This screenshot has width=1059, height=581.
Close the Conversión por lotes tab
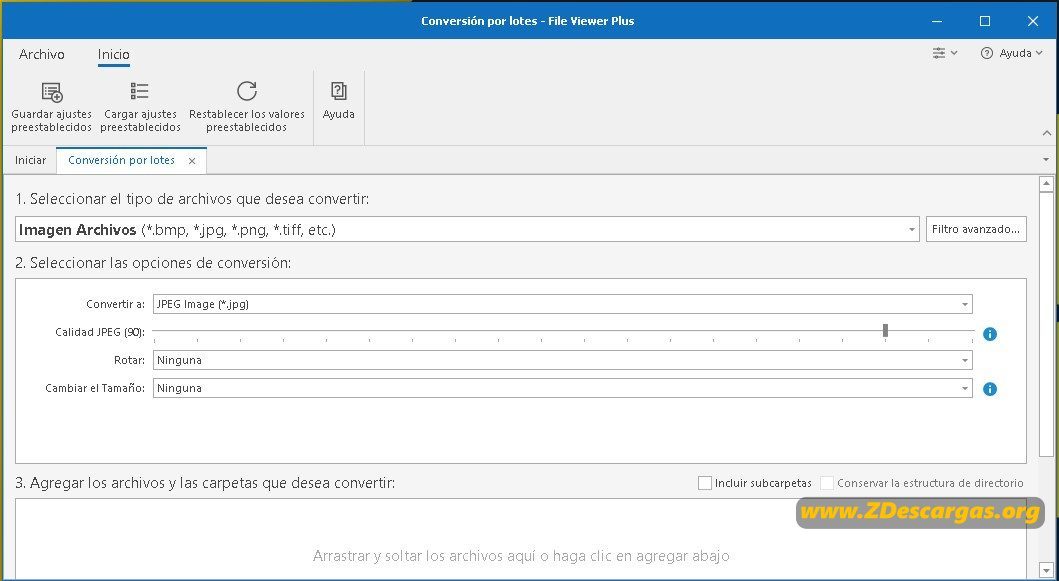tap(192, 161)
